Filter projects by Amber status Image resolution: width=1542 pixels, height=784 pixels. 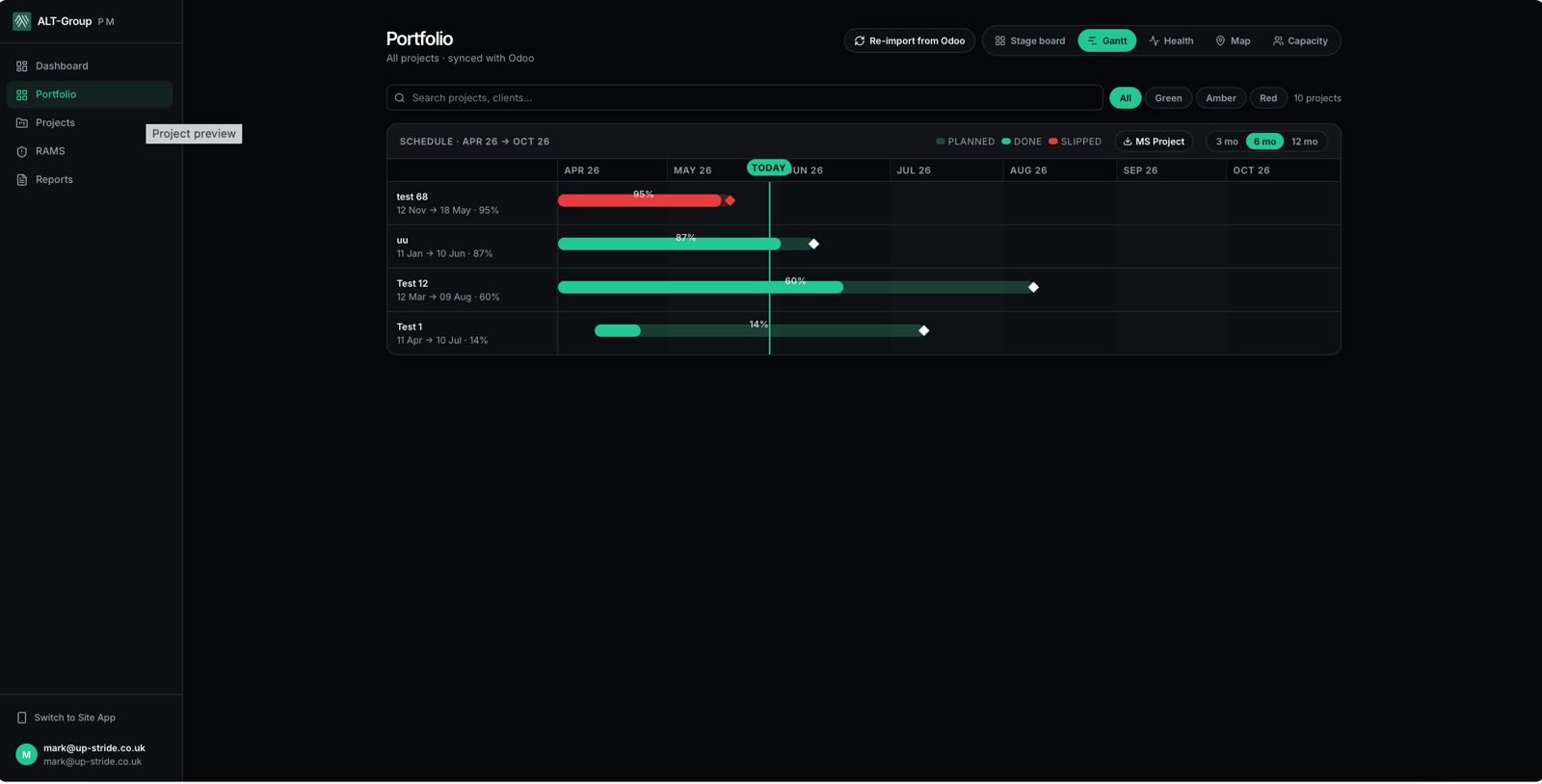tap(1220, 98)
